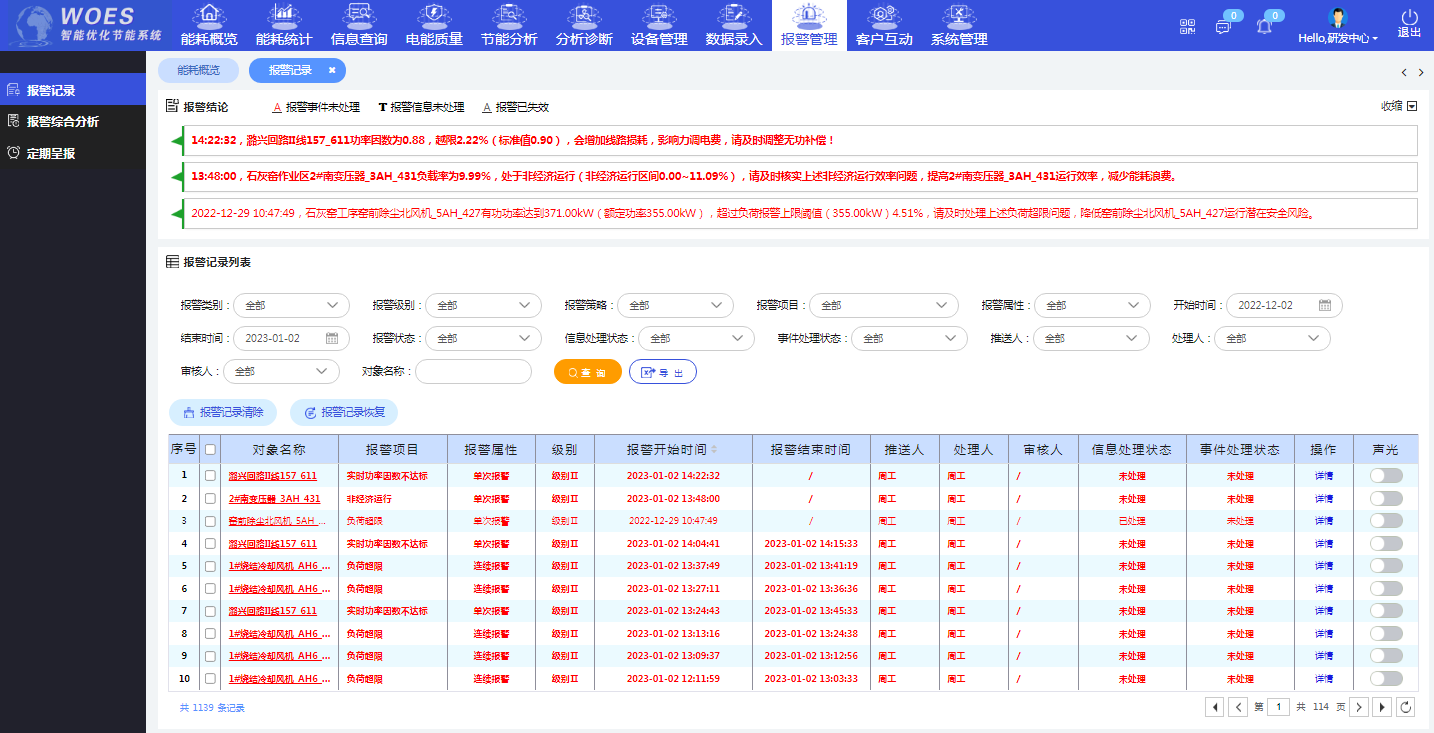Viewport: 1434px width, 733px height.
Task: Open the messages chat bubble icon
Action: [x=1223, y=27]
